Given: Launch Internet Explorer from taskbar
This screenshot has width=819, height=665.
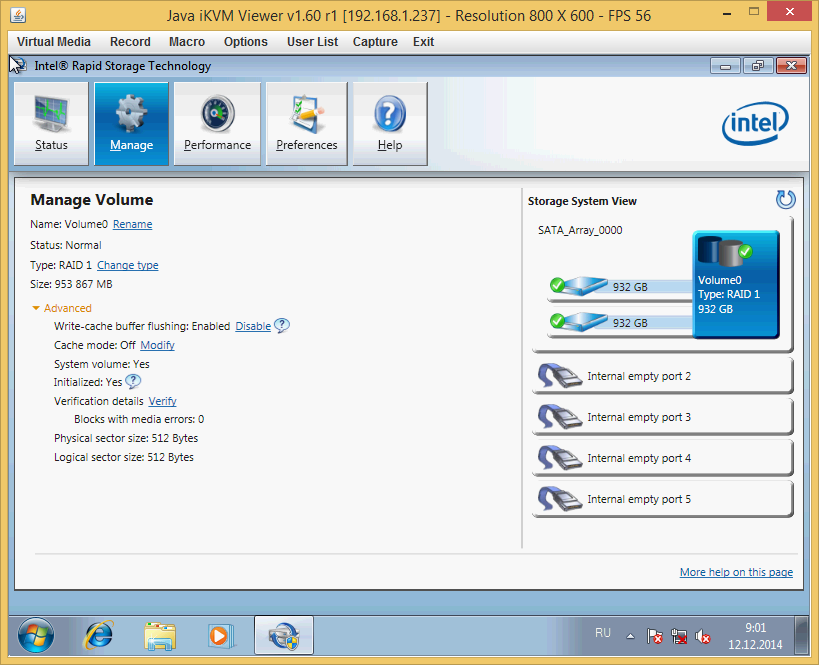Looking at the screenshot, I should [99, 635].
